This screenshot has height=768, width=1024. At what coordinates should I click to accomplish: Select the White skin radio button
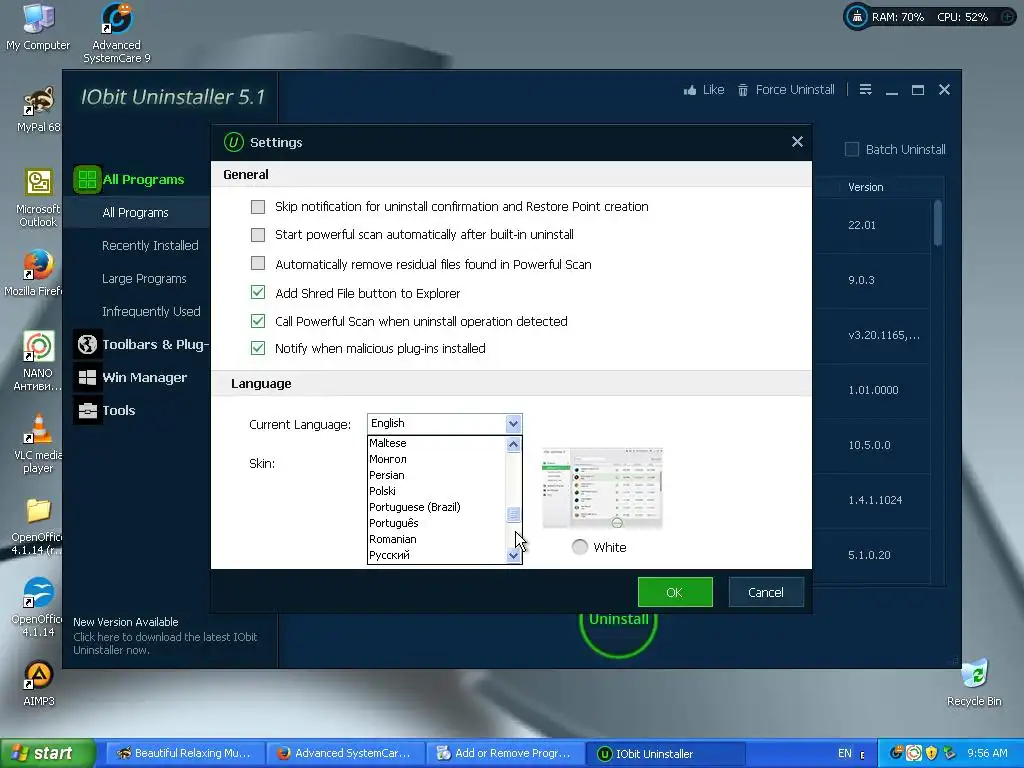click(579, 547)
